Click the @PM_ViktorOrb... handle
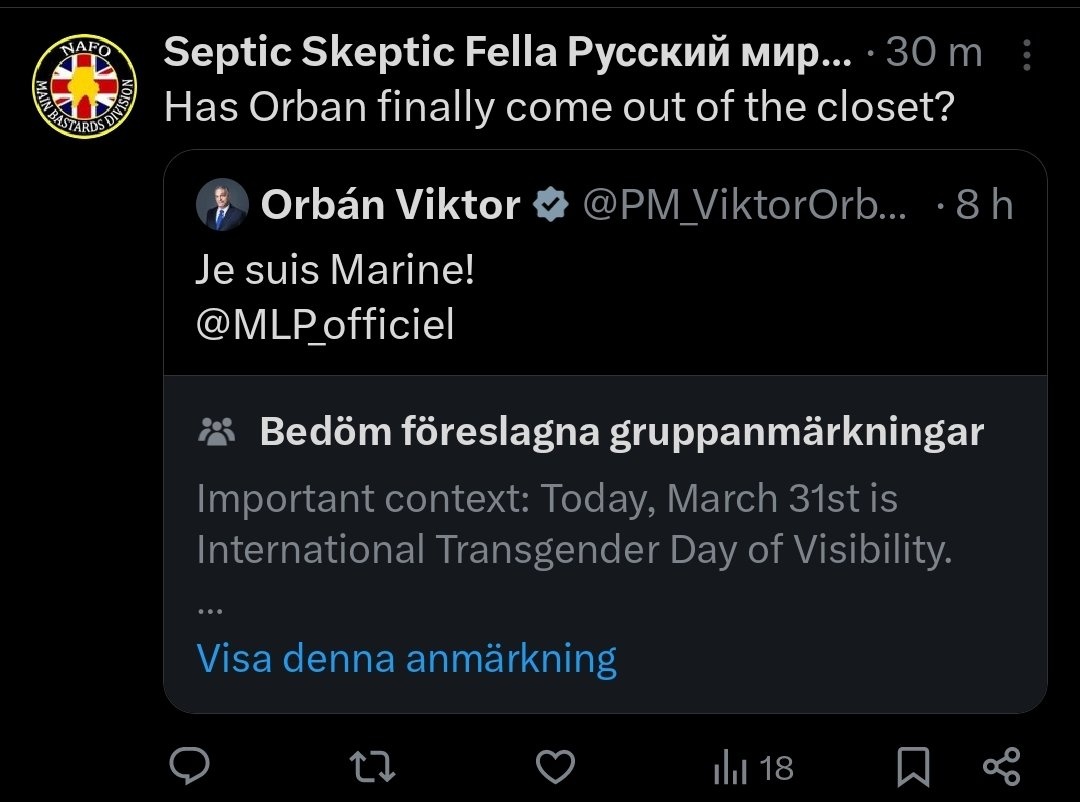 (x=745, y=206)
